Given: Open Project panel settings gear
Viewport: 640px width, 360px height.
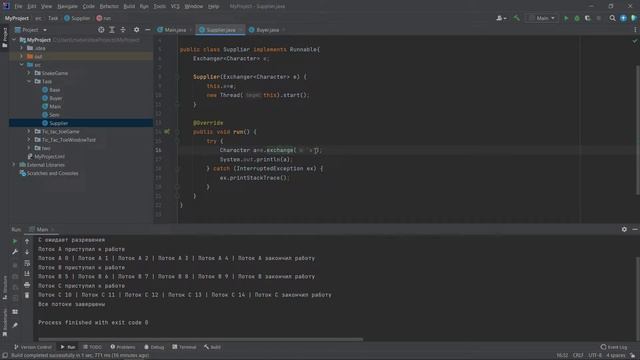Looking at the screenshot, I should coord(136,30).
